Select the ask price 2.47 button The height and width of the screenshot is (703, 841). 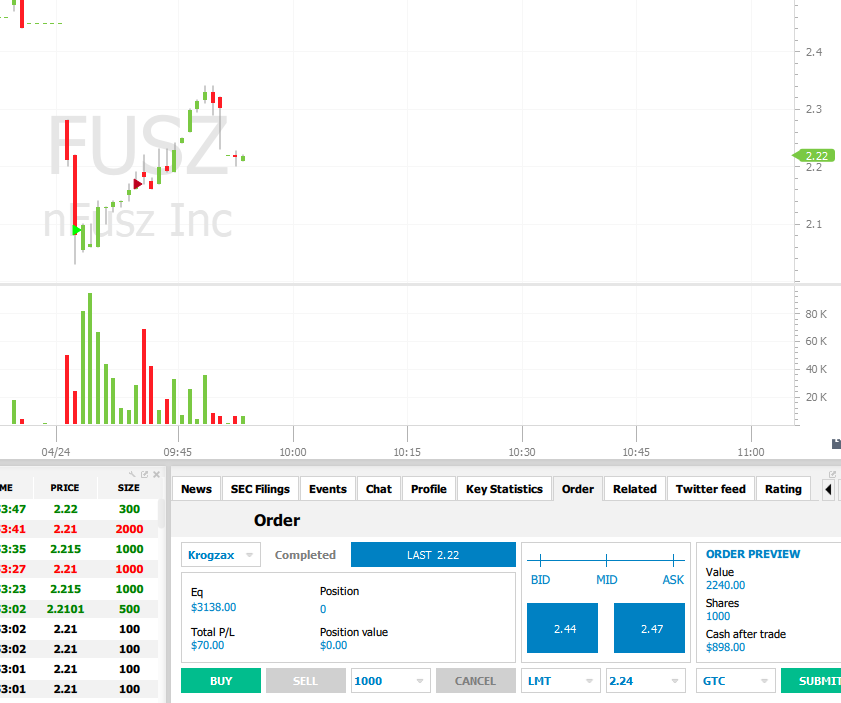(649, 628)
